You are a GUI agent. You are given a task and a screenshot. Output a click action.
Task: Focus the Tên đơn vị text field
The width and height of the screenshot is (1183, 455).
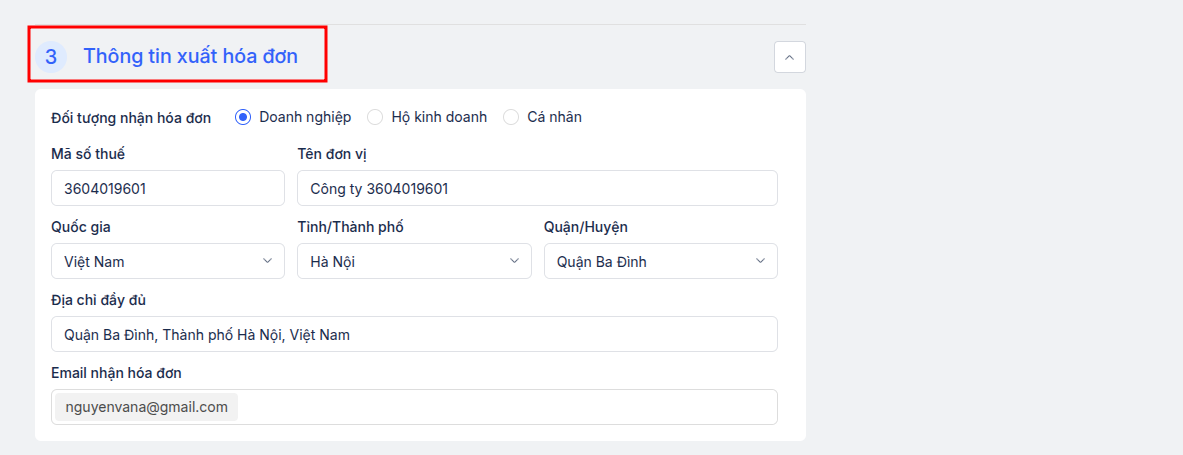pyautogui.click(x=537, y=188)
